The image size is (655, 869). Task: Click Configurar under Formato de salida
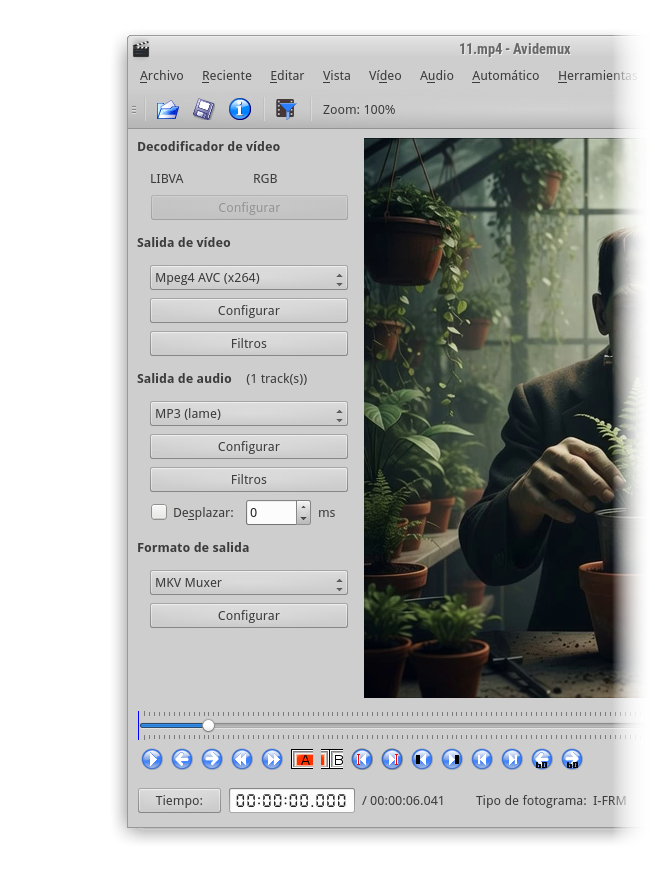(x=248, y=616)
